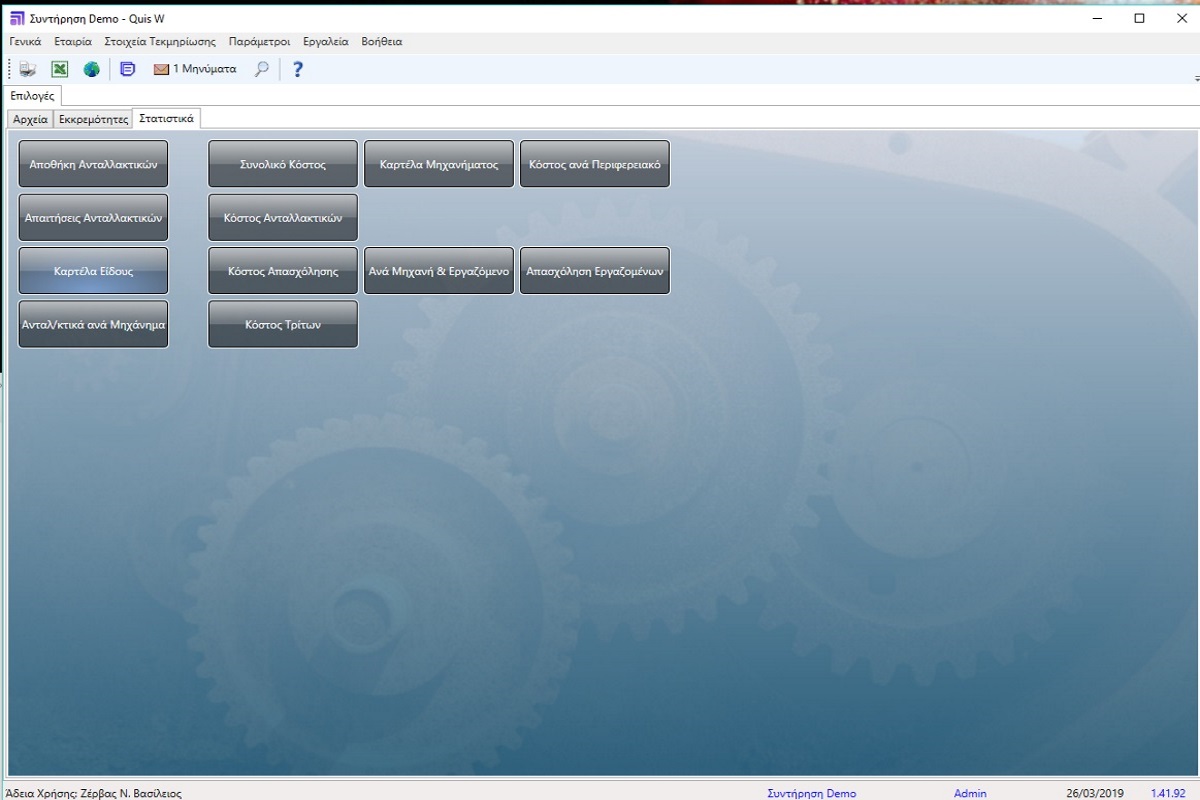Switch to the Αρχεία tab
Viewport: 1200px width, 800px height.
coord(30,119)
